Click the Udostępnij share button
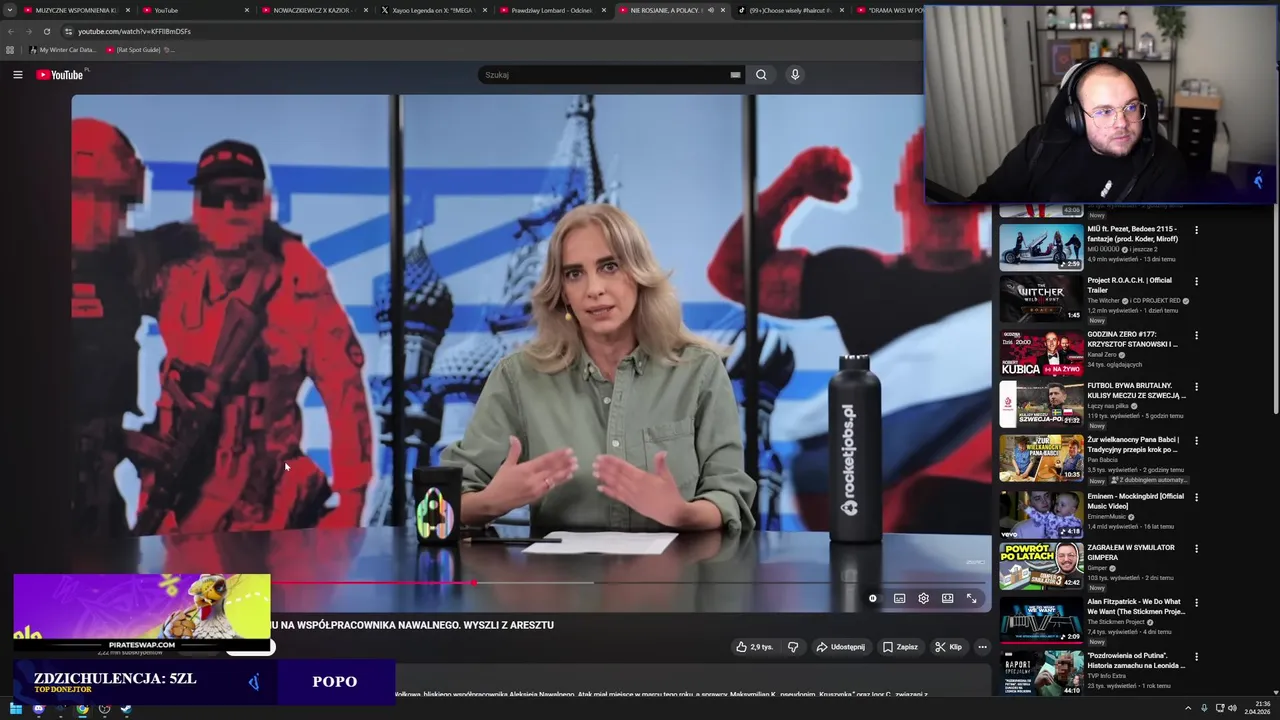 (840, 647)
